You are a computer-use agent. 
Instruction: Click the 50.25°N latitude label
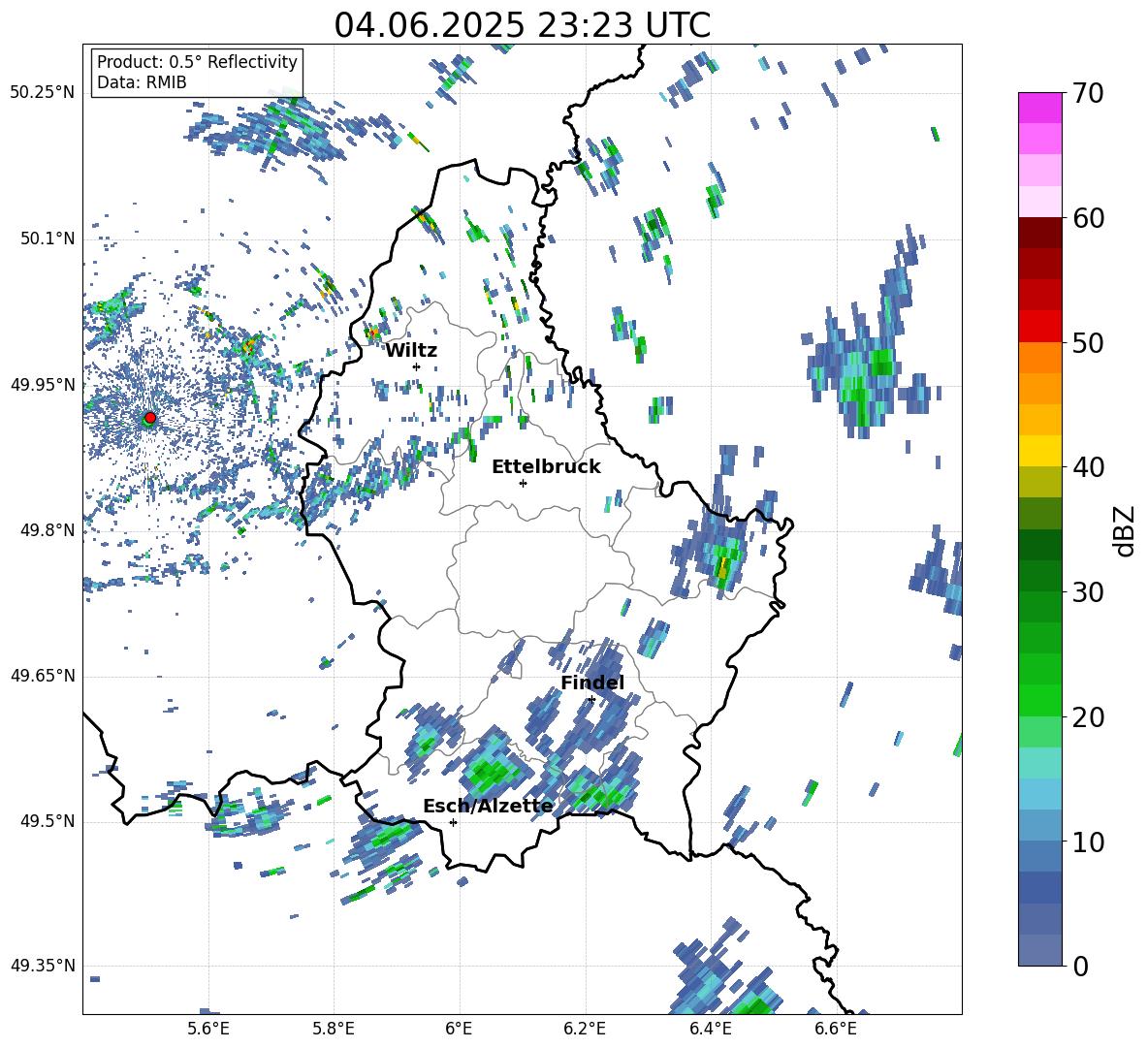click(x=43, y=93)
